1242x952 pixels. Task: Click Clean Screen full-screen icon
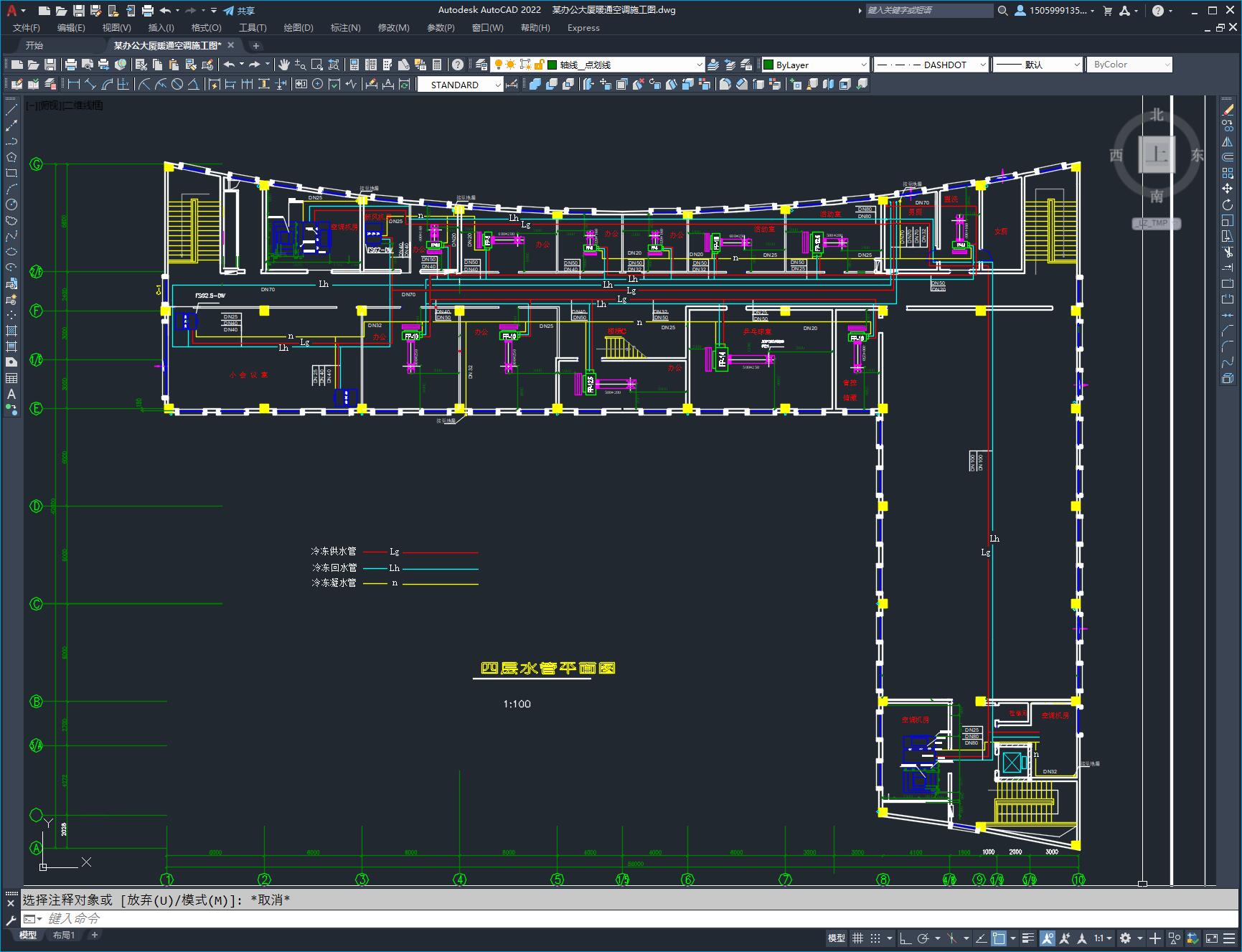coord(1211,938)
